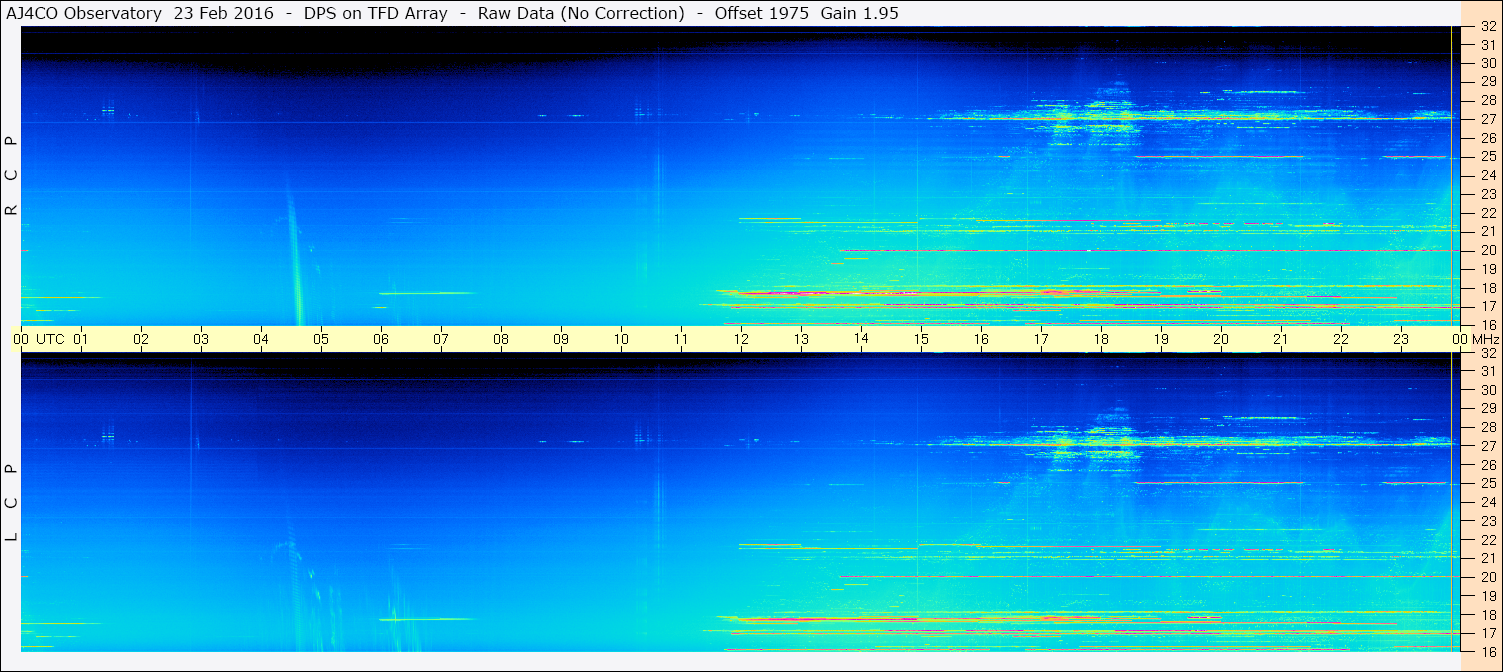The width and height of the screenshot is (1503, 672).
Task: Select hour 18 on the time axis
Action: (x=1101, y=339)
